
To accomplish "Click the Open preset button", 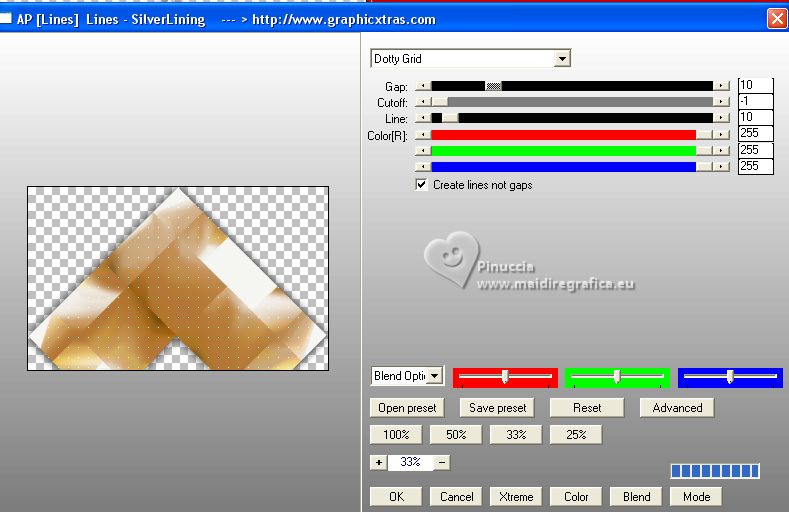I will (x=407, y=408).
